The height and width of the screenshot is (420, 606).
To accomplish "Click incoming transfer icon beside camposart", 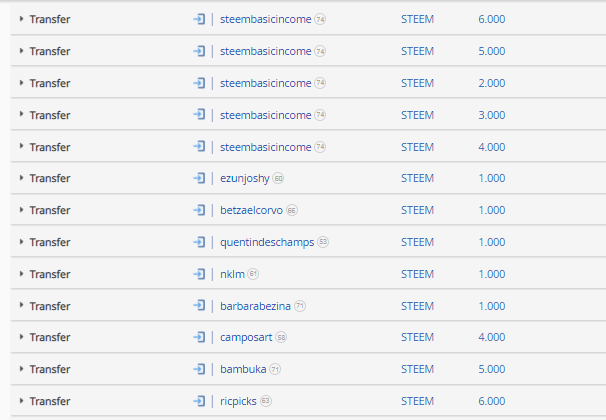I will pyautogui.click(x=199, y=337).
